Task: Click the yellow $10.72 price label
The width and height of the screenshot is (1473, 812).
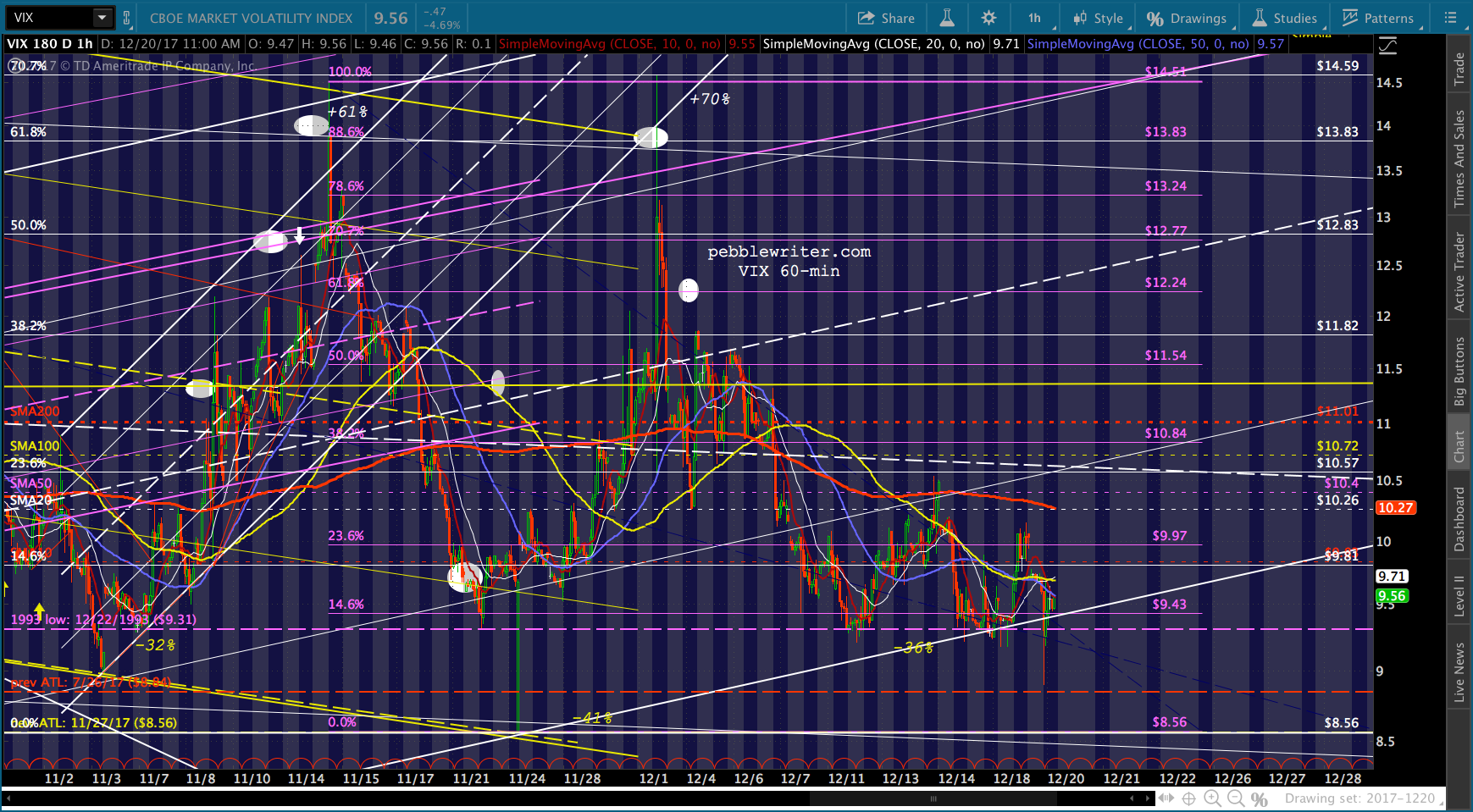Action: 1337,446
